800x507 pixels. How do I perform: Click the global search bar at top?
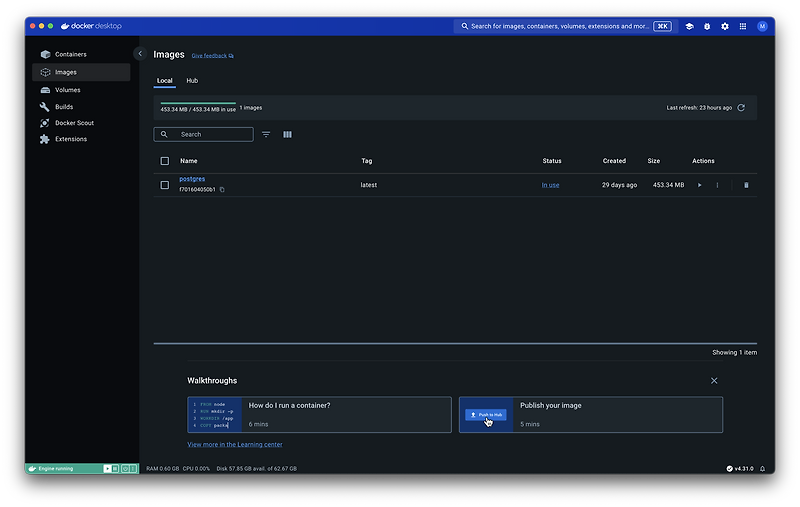[x=566, y=26]
